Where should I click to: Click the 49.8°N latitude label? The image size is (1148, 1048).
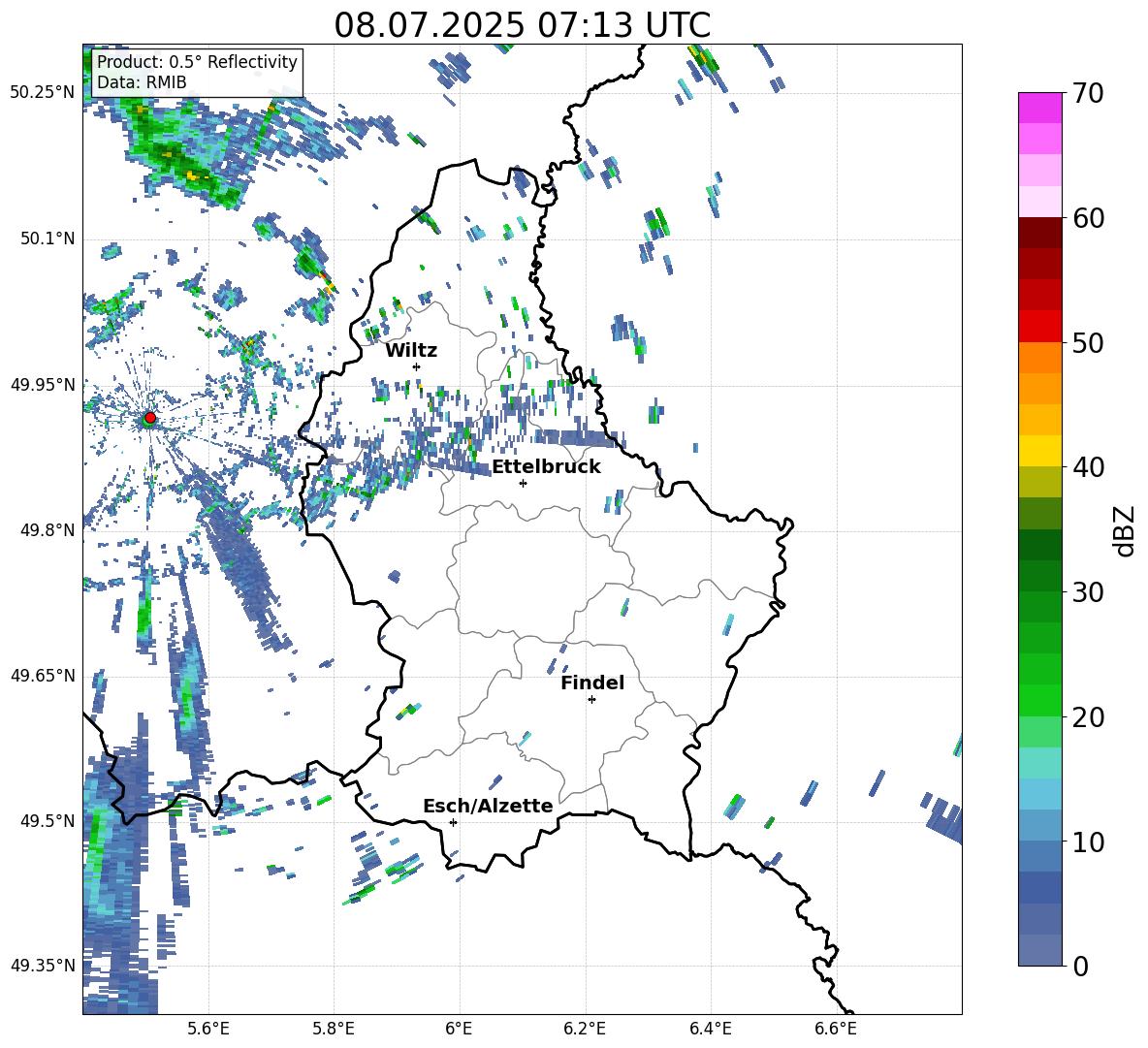47,530
